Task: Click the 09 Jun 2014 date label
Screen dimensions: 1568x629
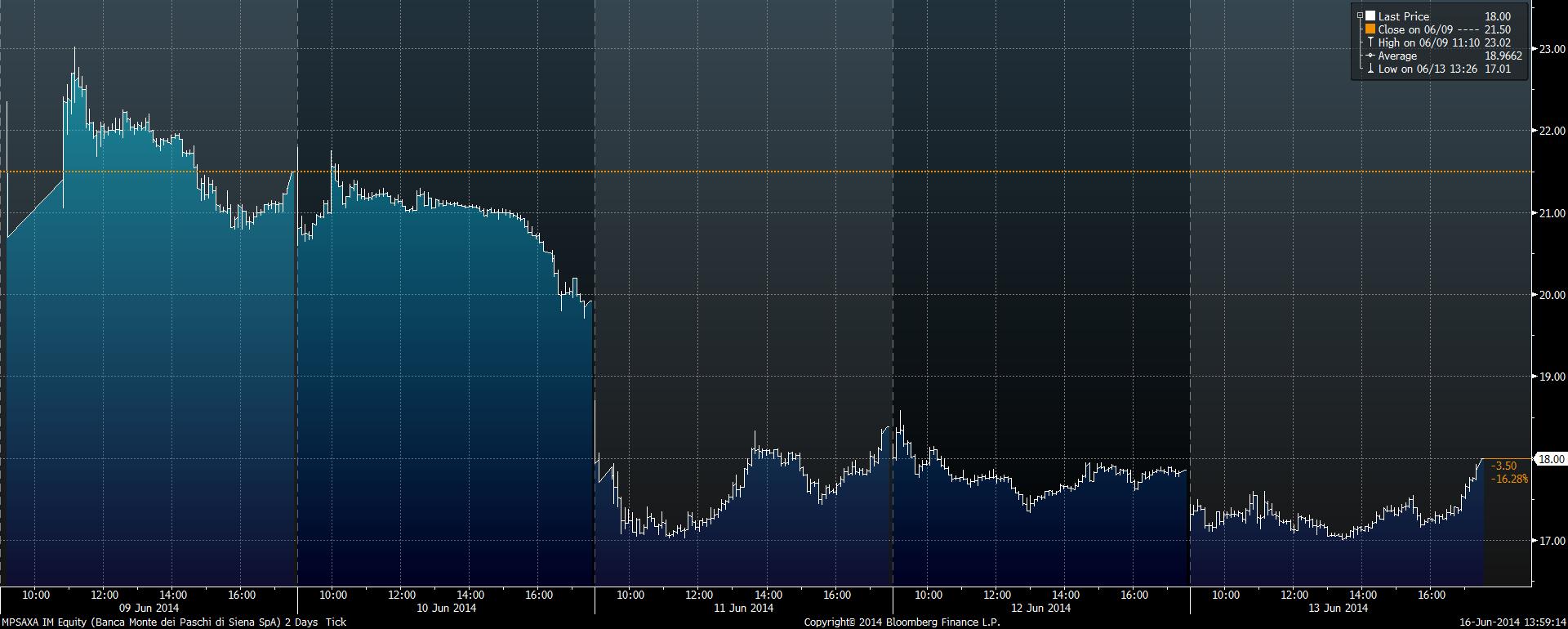Action: click(149, 608)
